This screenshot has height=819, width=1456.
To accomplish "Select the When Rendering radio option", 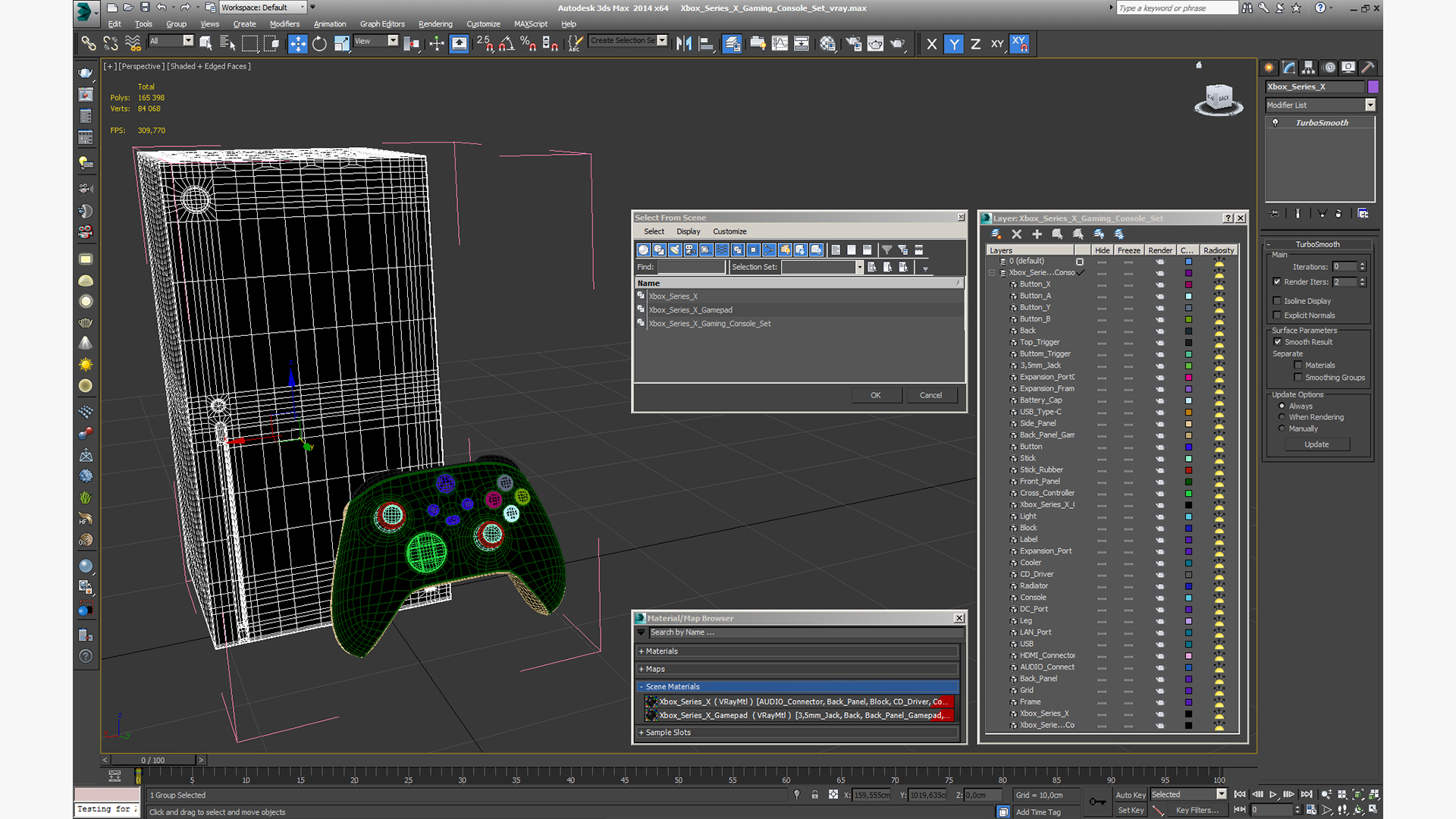I will (x=1282, y=417).
